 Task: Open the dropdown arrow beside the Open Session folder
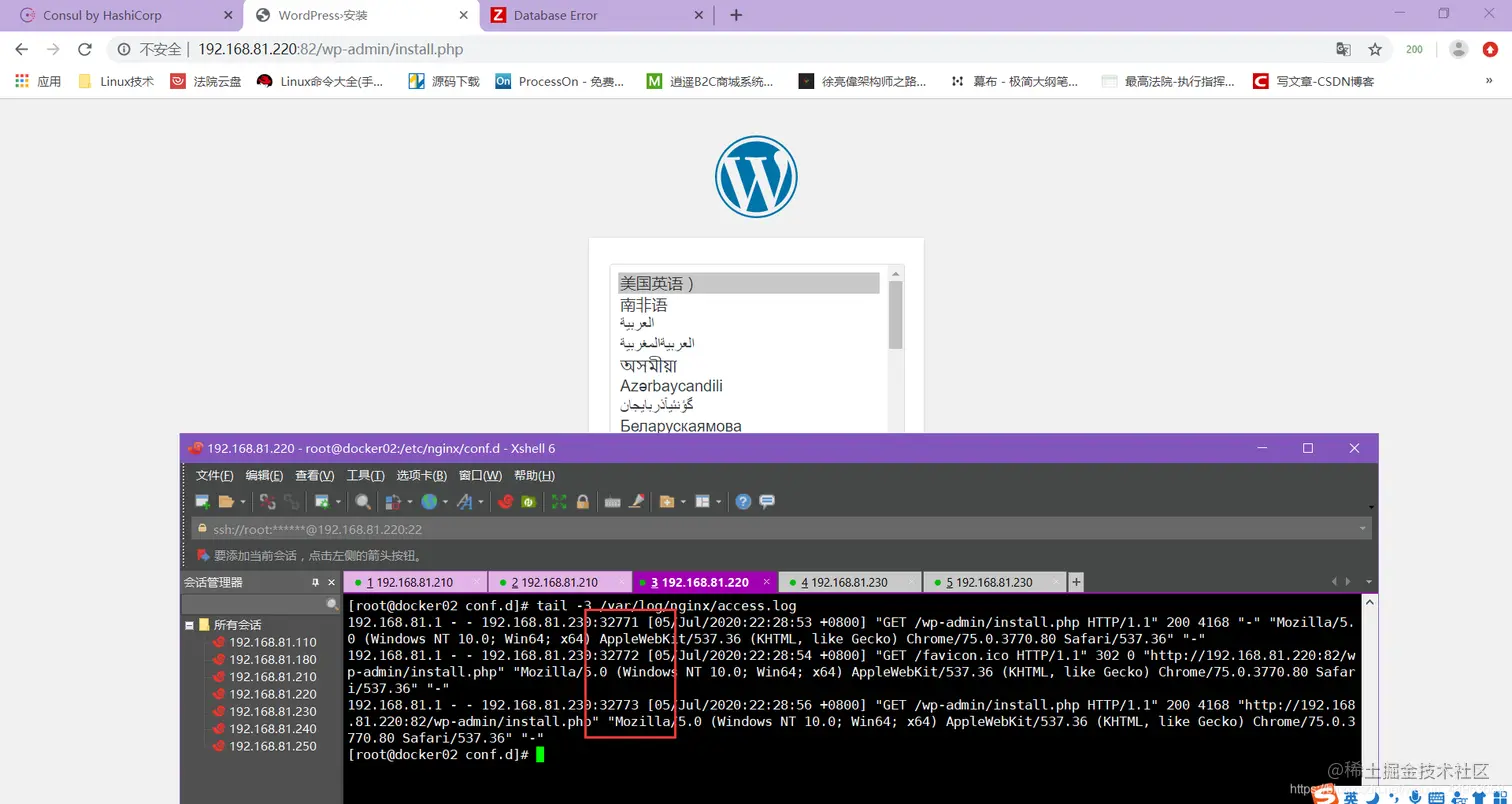click(243, 502)
